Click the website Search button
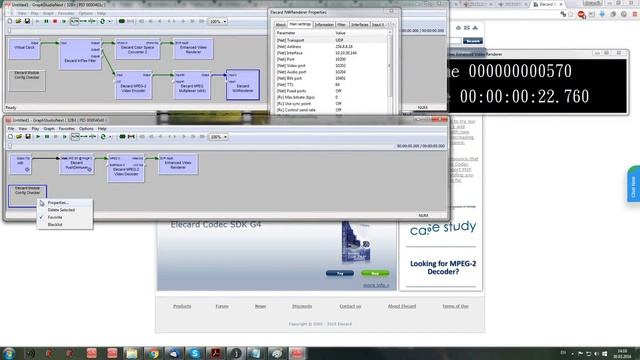 pos(473,41)
